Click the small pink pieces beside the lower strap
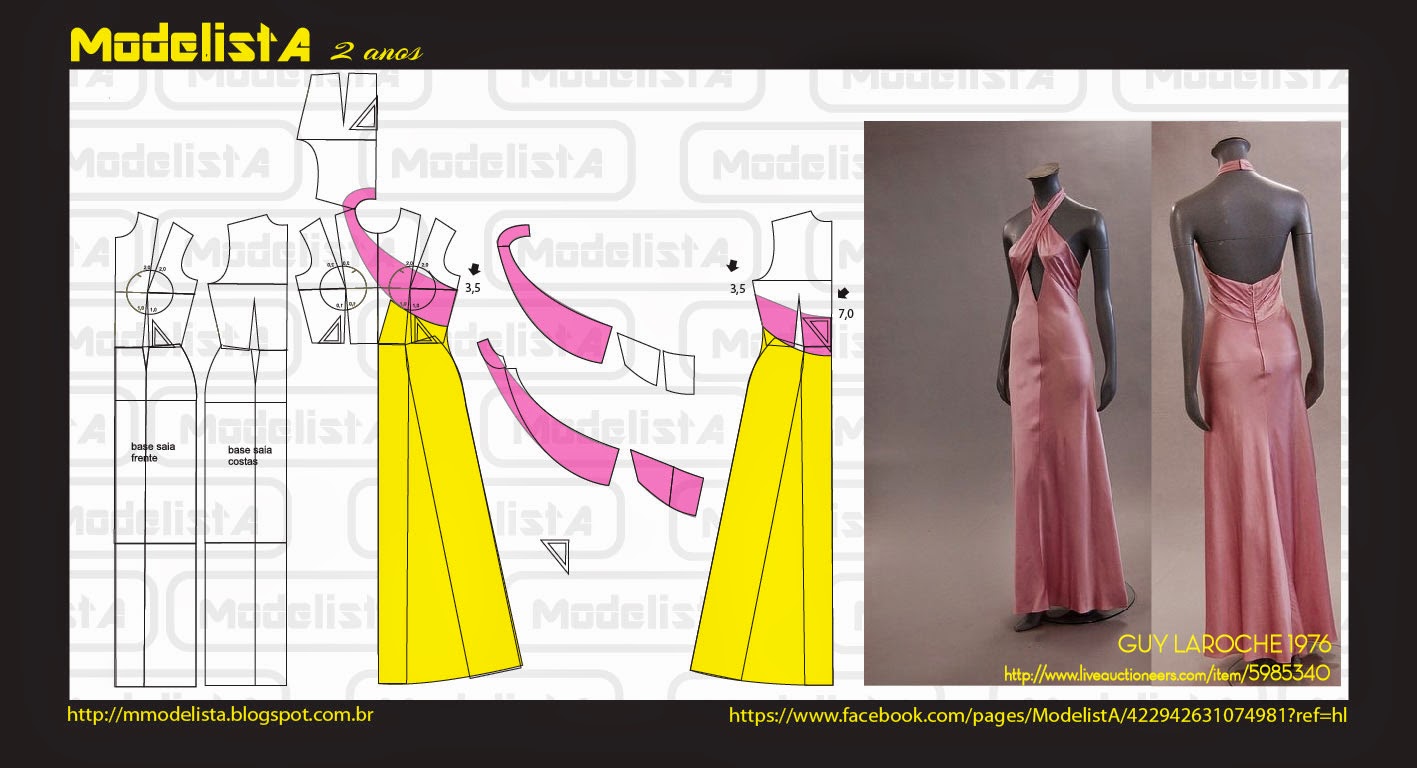 [x=667, y=482]
